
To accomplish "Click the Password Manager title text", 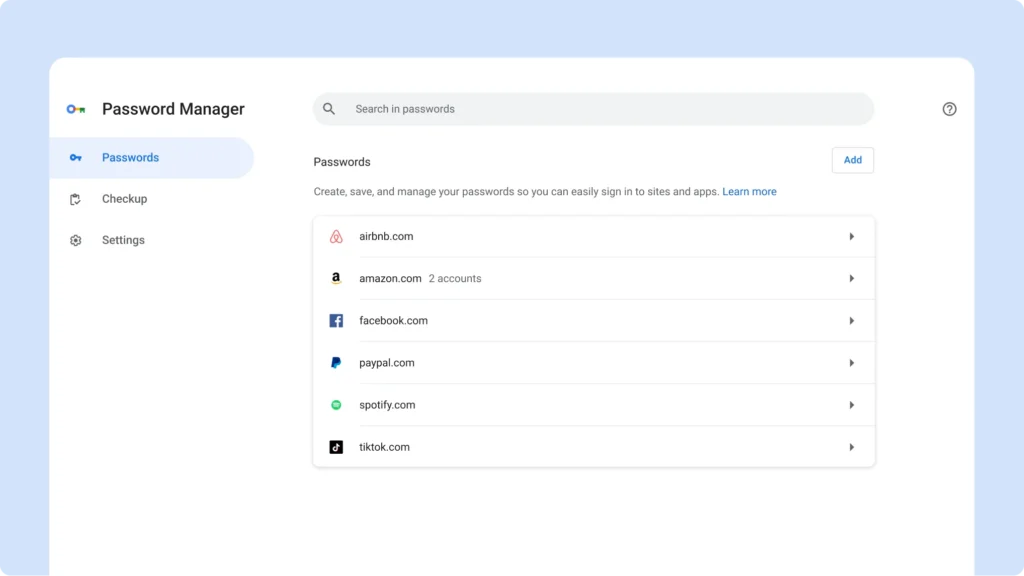I will (173, 109).
